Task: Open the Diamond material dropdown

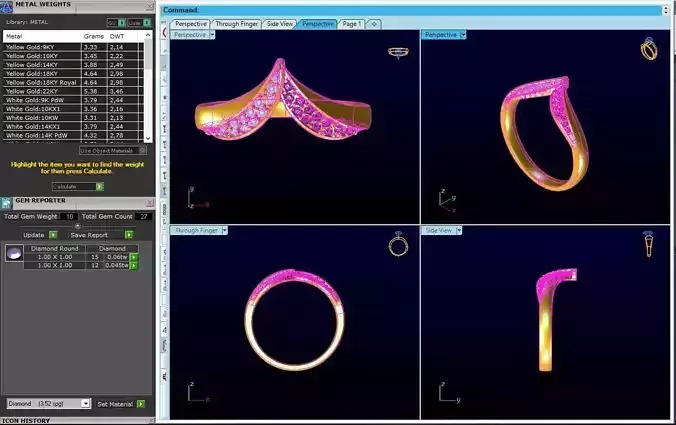Action: pos(85,403)
